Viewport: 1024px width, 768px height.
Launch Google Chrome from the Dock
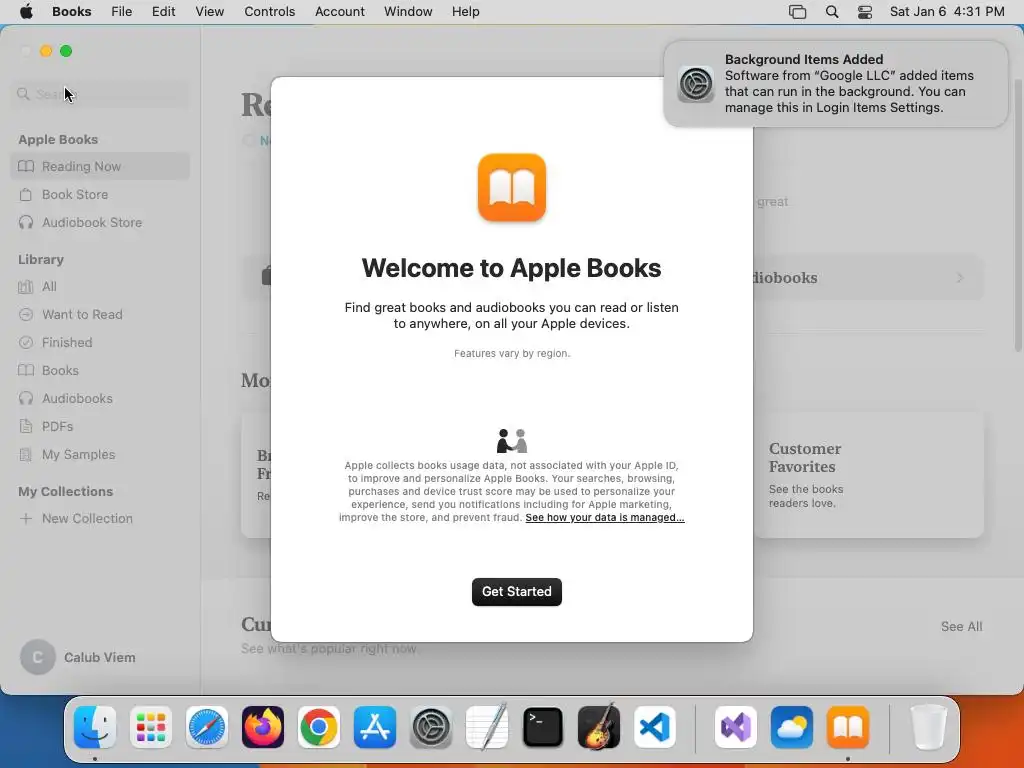(x=319, y=728)
